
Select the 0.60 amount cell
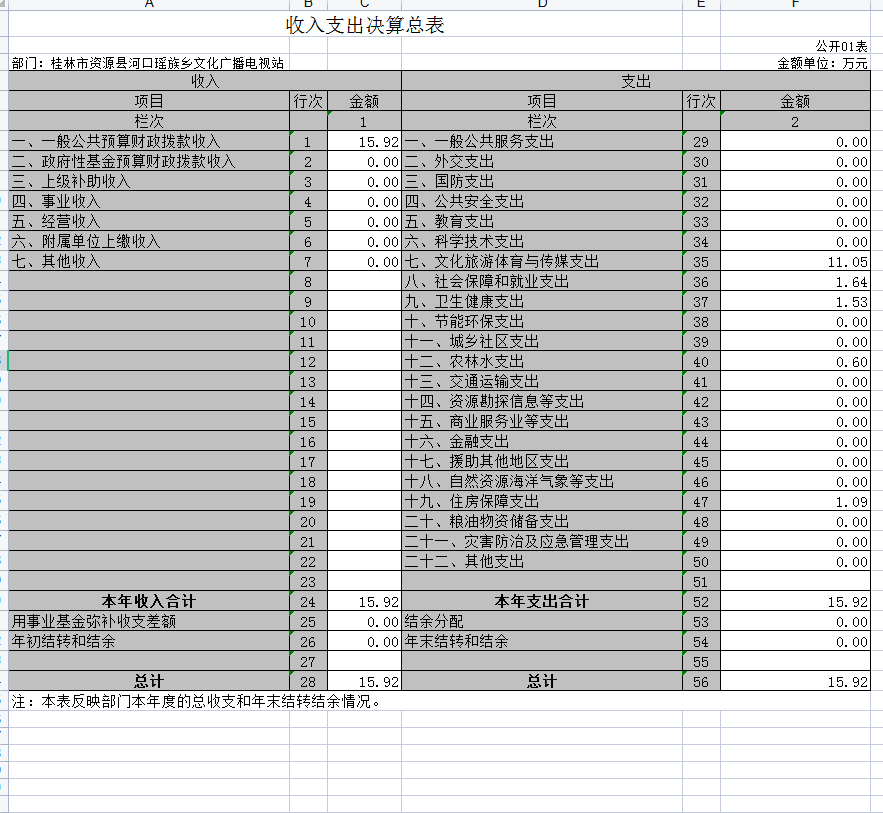[x=795, y=362]
